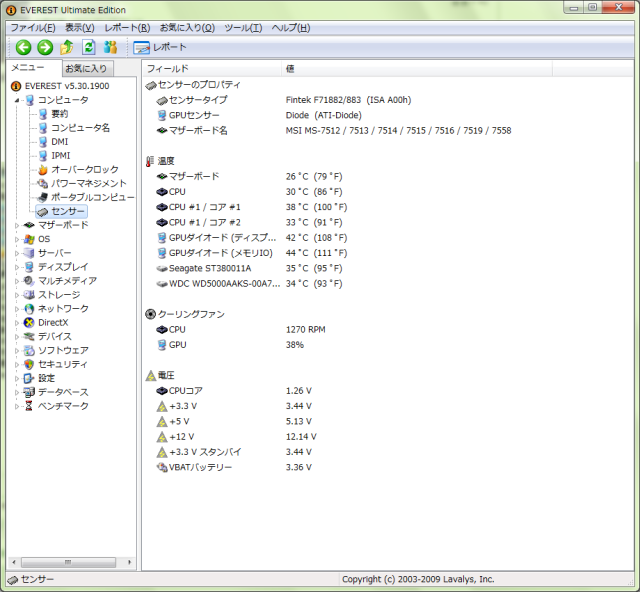
Task: Select the DMI tree item
Action: (60, 142)
